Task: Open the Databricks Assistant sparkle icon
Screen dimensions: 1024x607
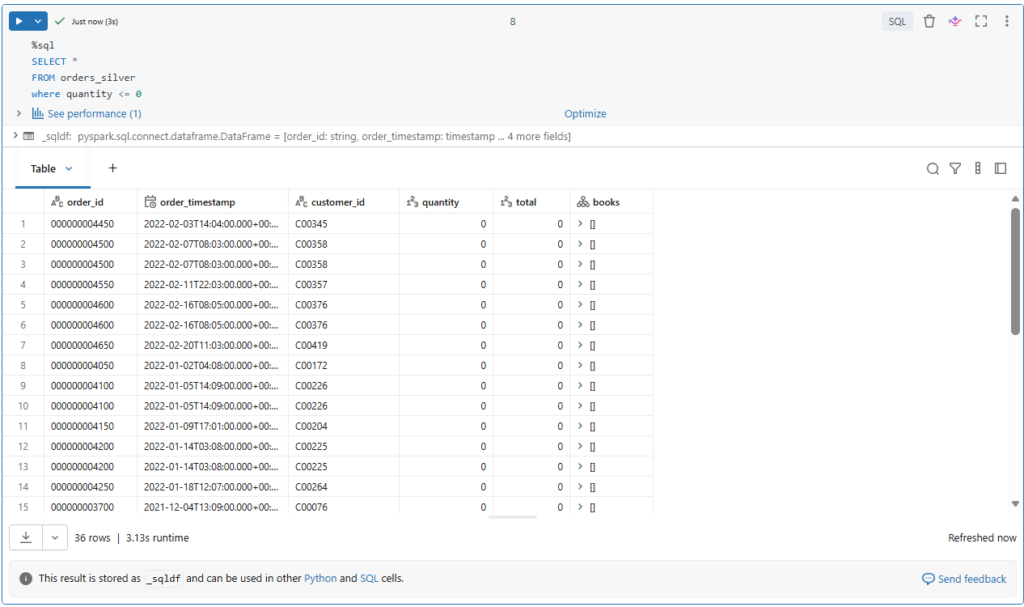Action: (x=955, y=21)
